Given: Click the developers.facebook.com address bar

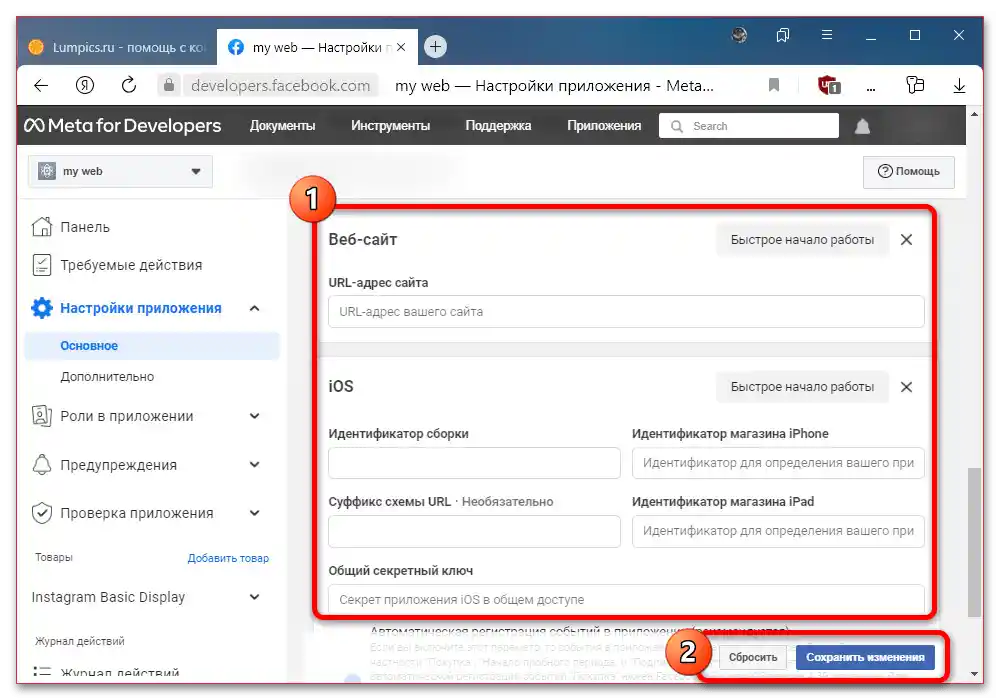Looking at the screenshot, I should coord(281,85).
